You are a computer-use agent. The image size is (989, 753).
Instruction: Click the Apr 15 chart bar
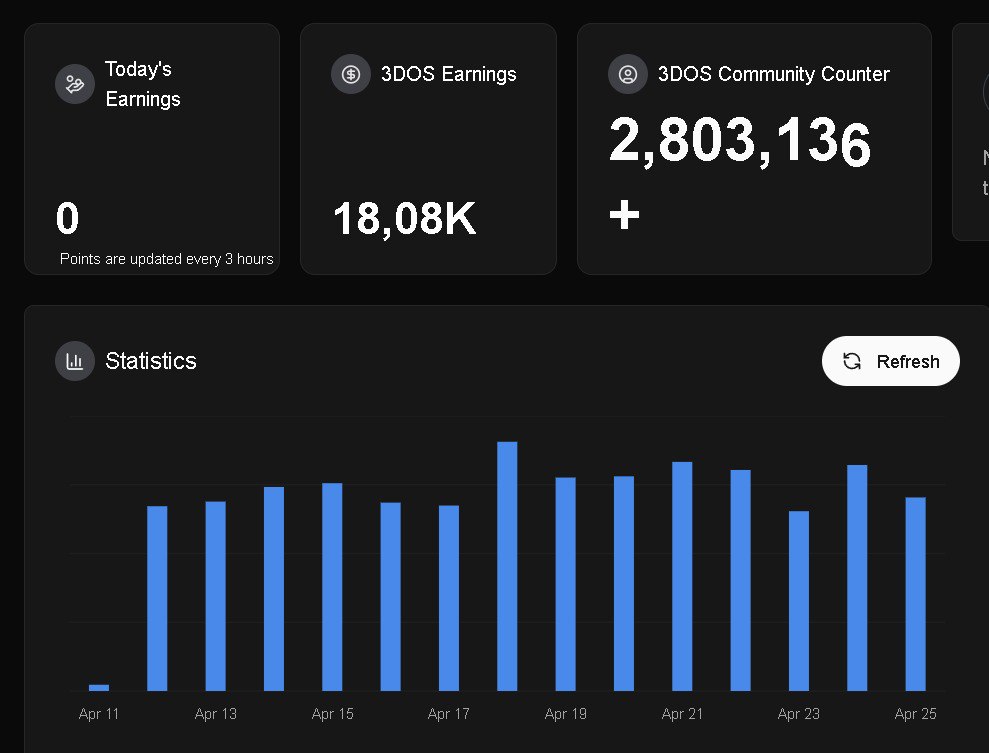click(332, 587)
